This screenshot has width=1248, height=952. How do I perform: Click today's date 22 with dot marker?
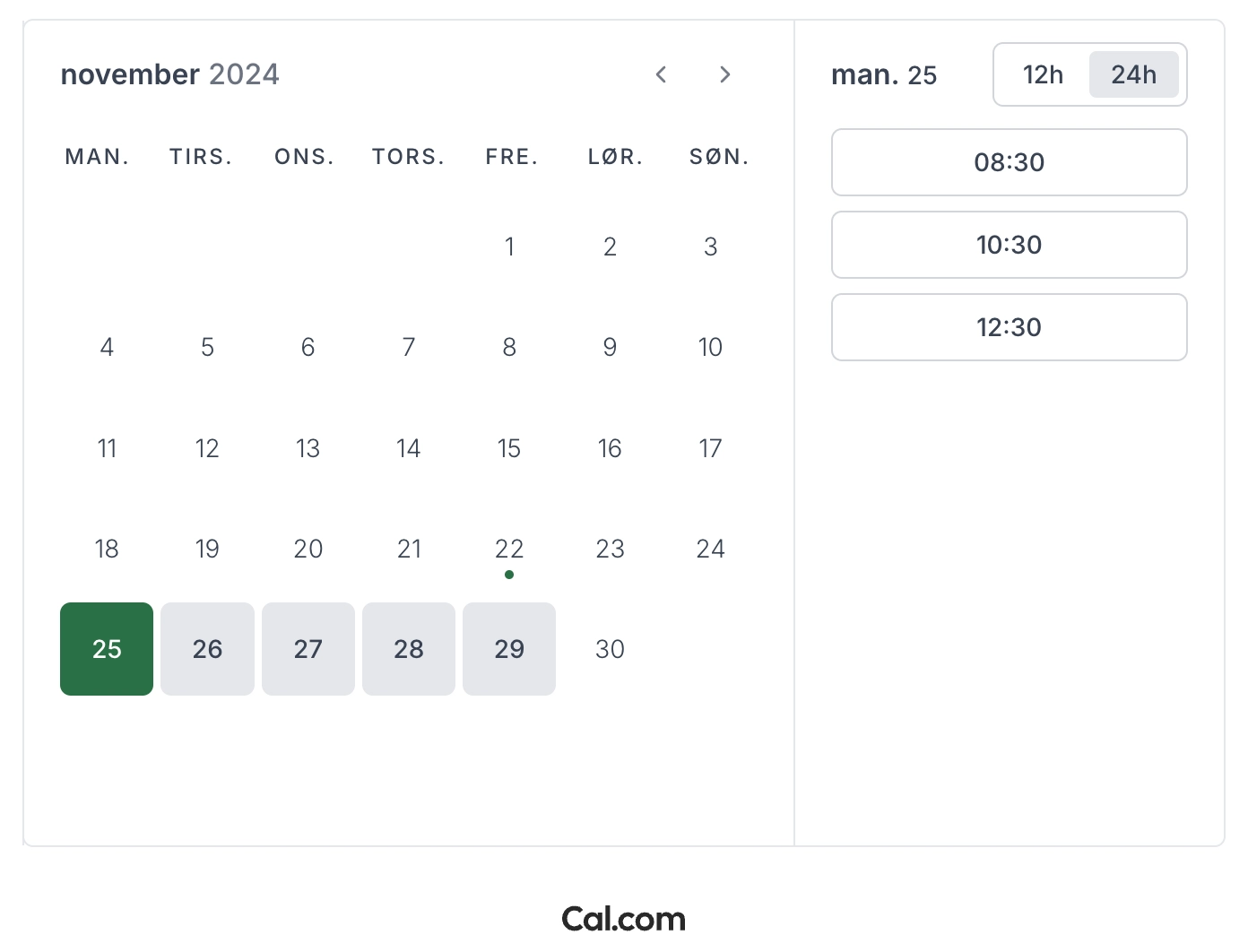tap(509, 549)
